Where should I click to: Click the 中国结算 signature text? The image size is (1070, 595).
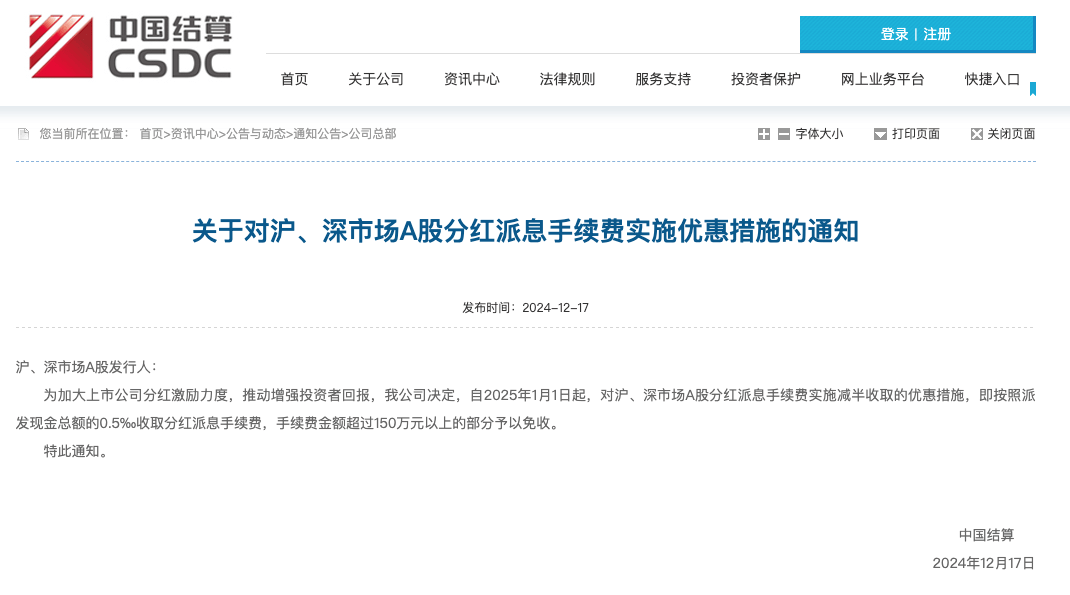(987, 535)
